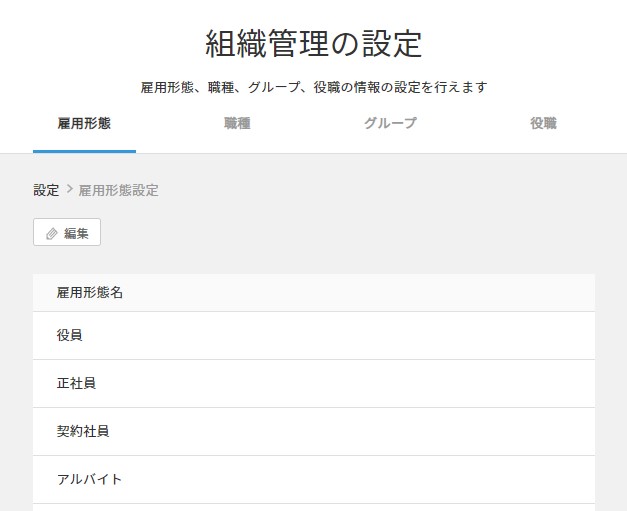Screen dimensions: 627x511
Task: Click the 雇用形態名 column header
Action: 90,293
